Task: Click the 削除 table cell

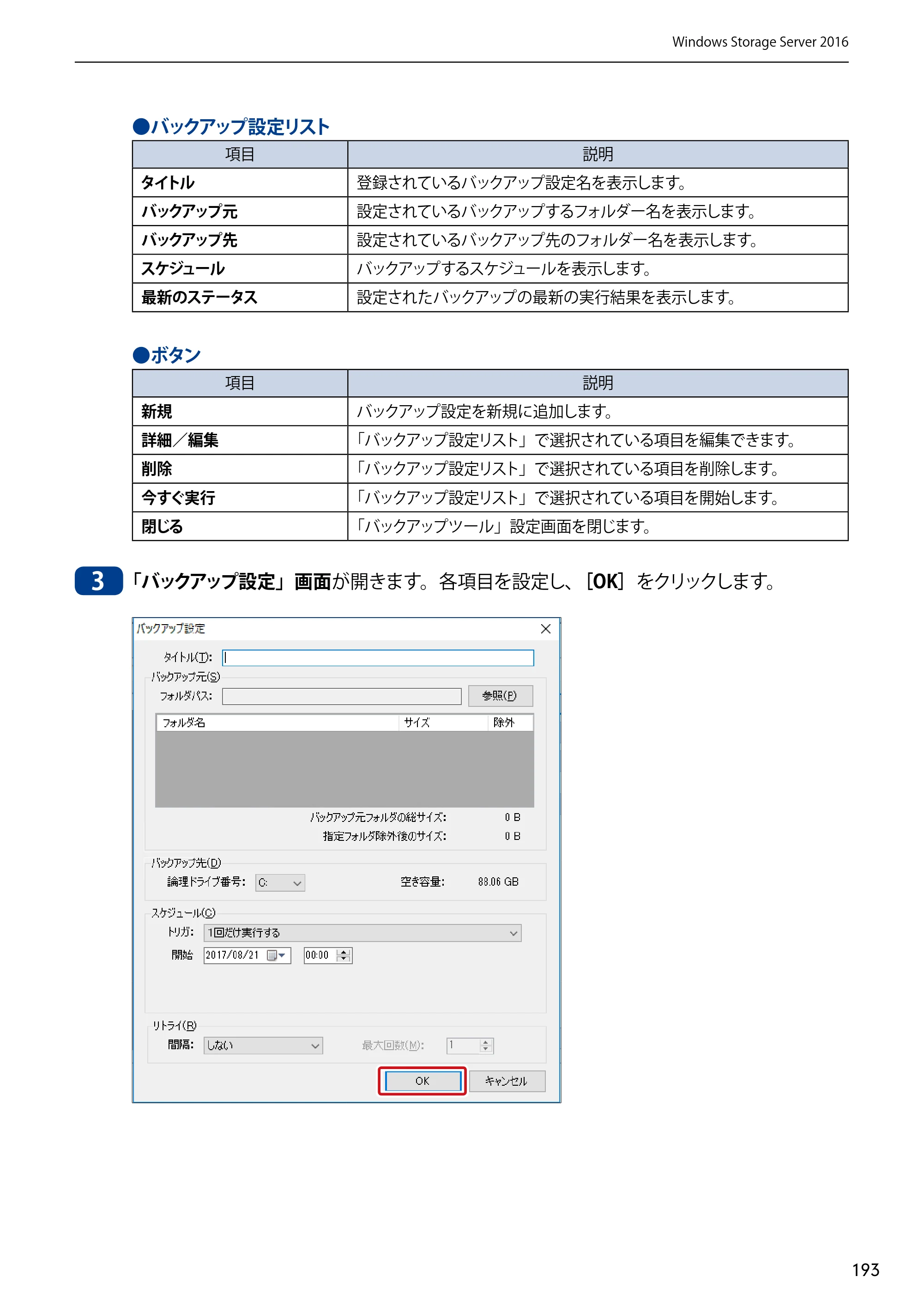Action: (240, 469)
